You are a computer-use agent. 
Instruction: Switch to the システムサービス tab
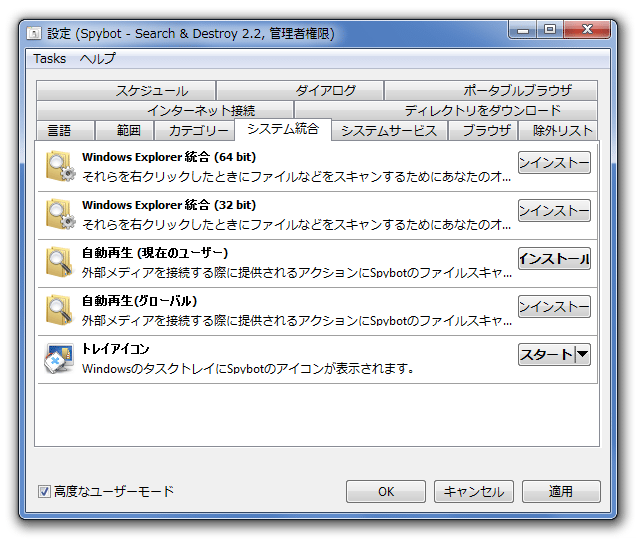389,130
